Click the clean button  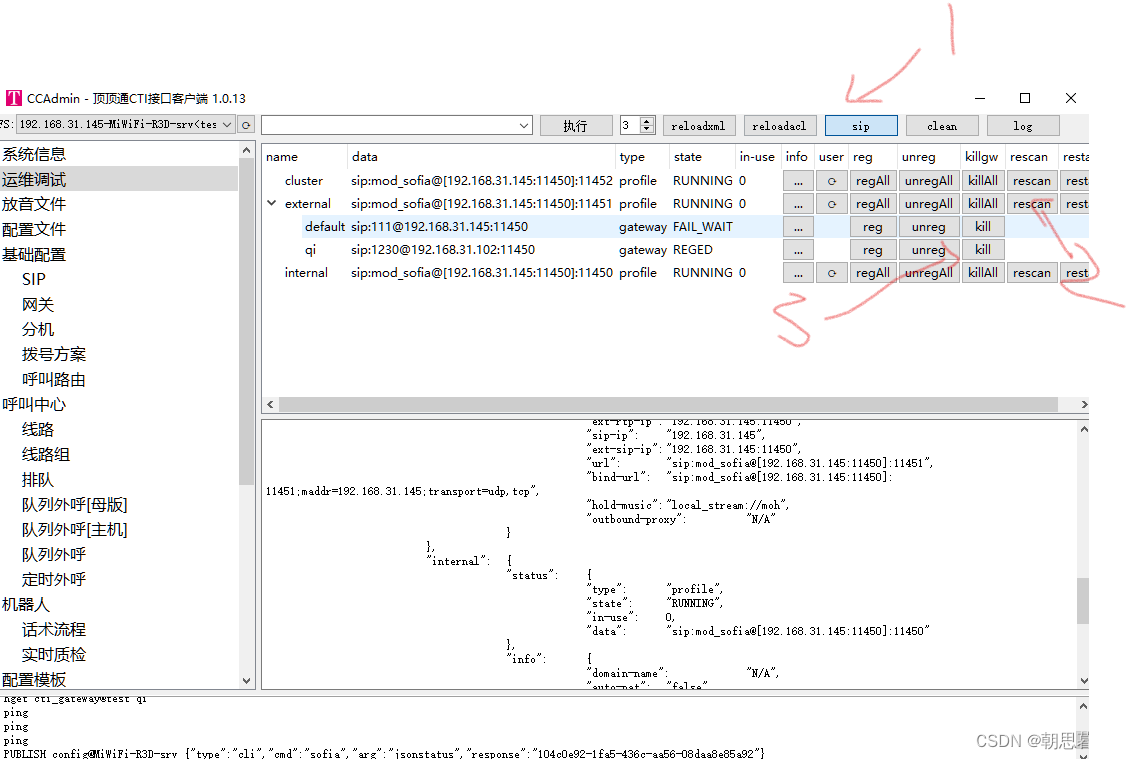942,126
